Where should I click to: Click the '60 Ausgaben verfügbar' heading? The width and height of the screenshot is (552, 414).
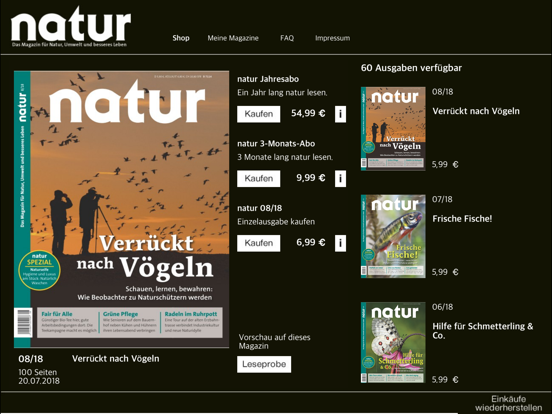(x=411, y=68)
